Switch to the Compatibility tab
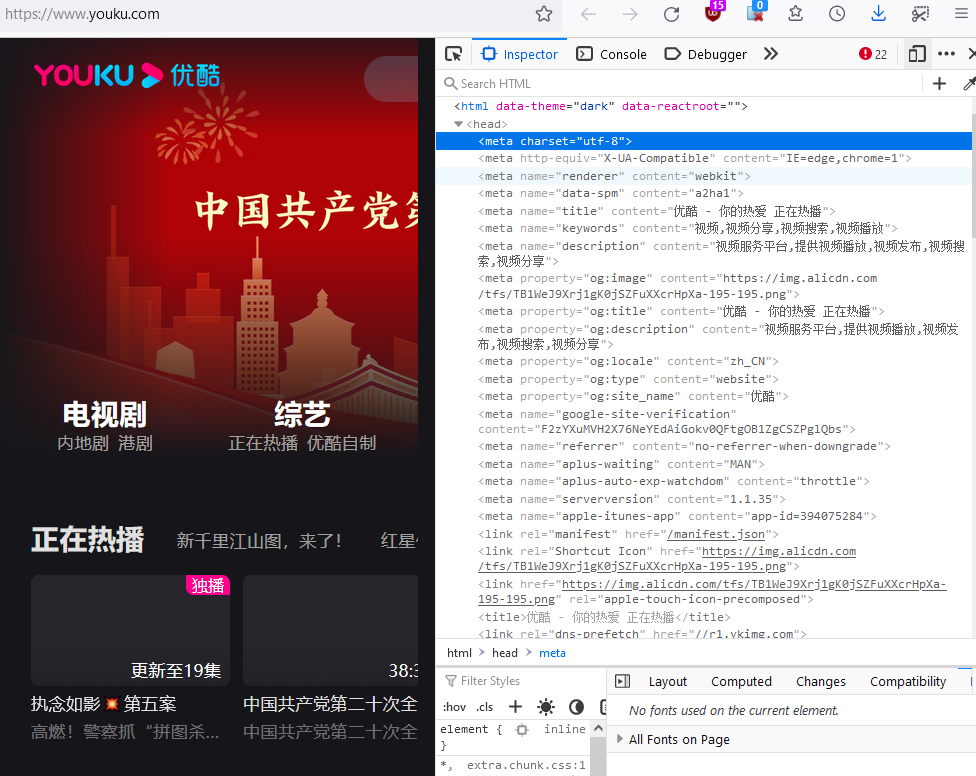The width and height of the screenshot is (976, 776). pos(908,681)
